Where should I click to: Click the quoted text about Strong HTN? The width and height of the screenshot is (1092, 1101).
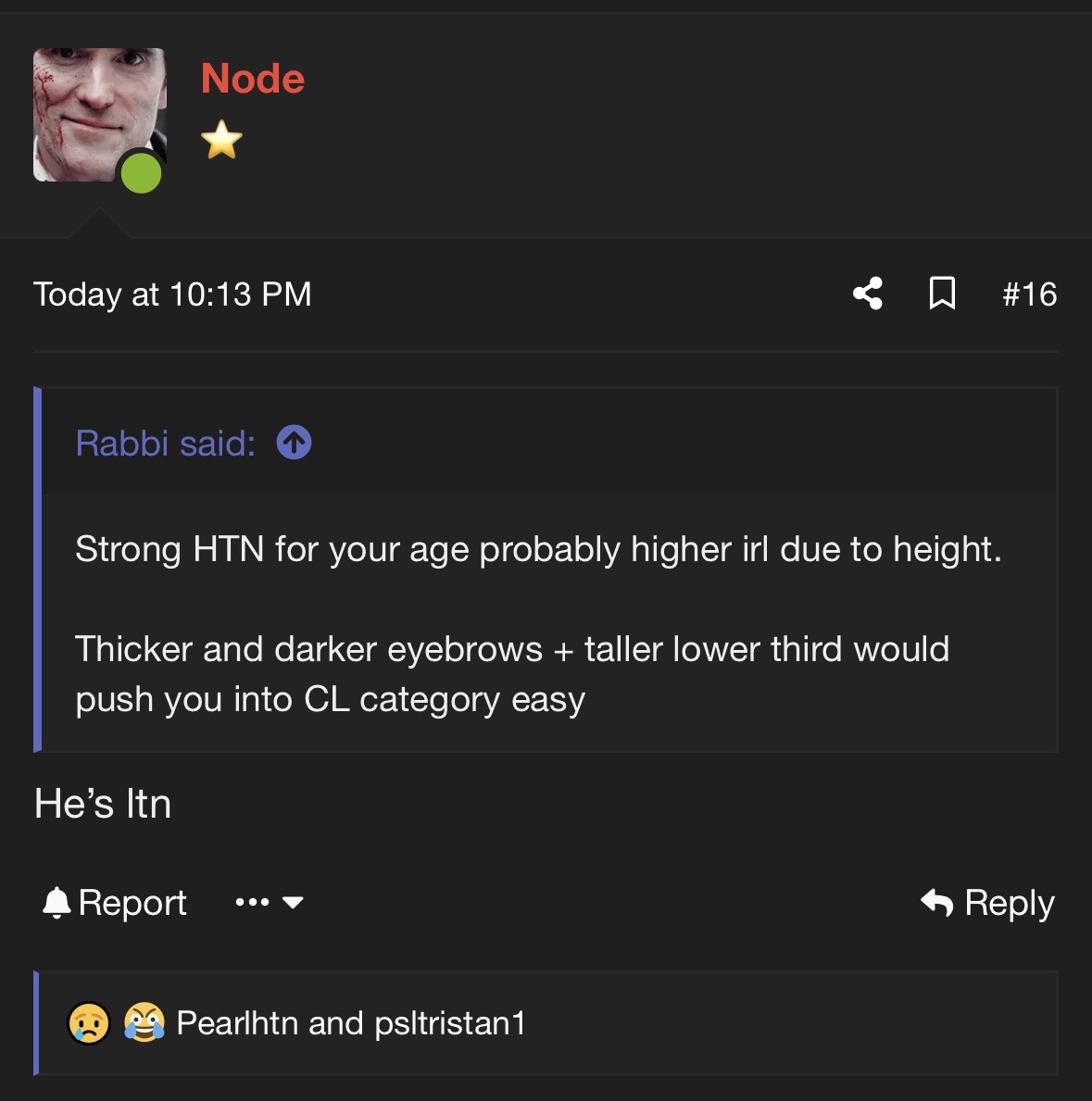coord(537,550)
